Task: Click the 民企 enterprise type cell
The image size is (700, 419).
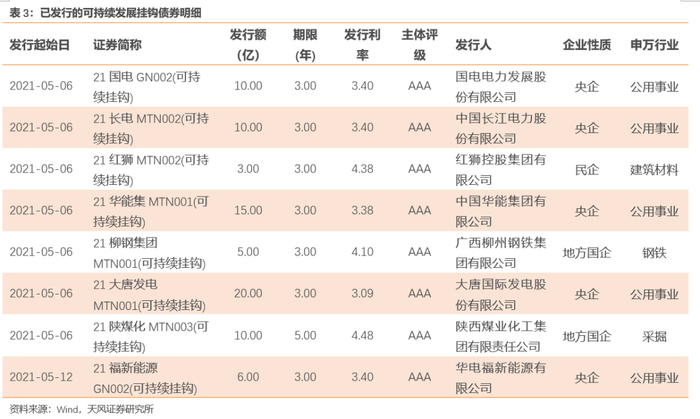Action: click(587, 170)
